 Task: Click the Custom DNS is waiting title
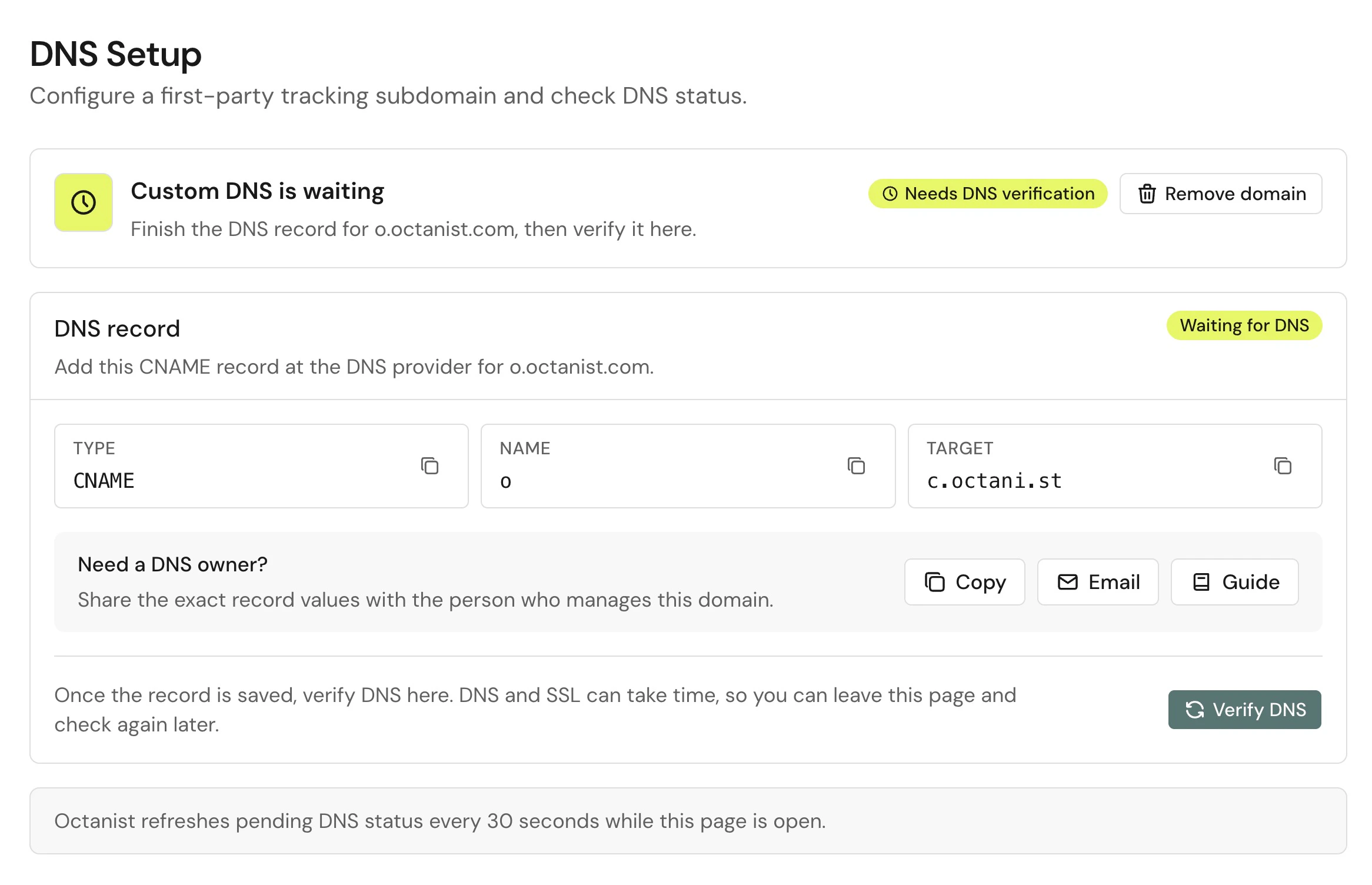pos(257,191)
